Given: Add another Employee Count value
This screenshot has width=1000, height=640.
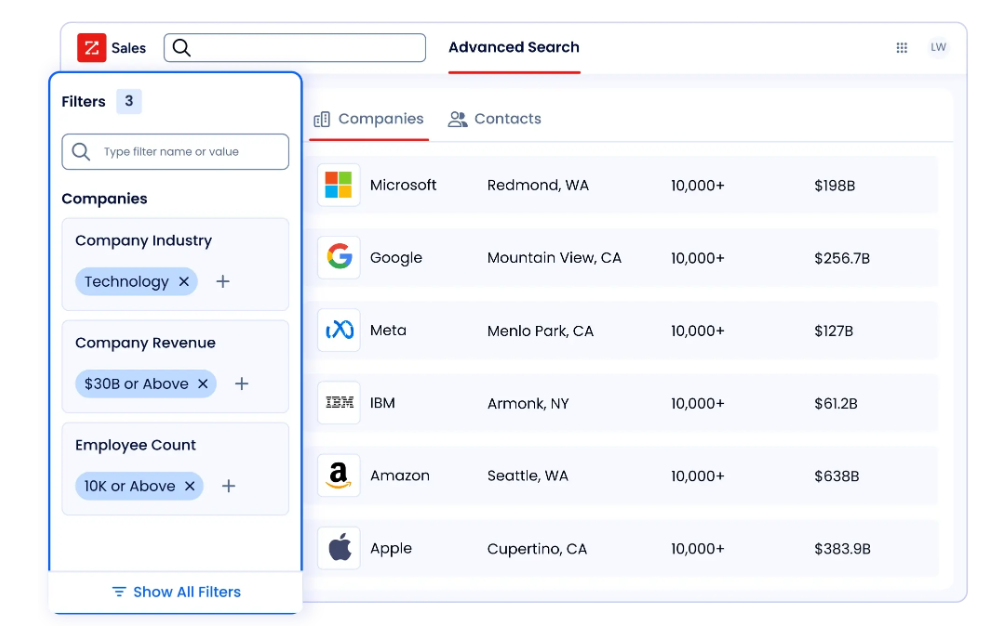Looking at the screenshot, I should click(228, 486).
